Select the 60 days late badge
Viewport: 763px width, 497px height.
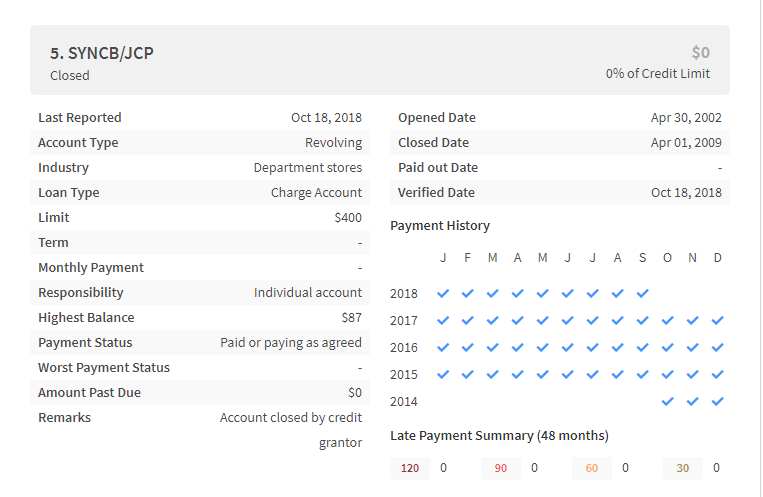592,468
